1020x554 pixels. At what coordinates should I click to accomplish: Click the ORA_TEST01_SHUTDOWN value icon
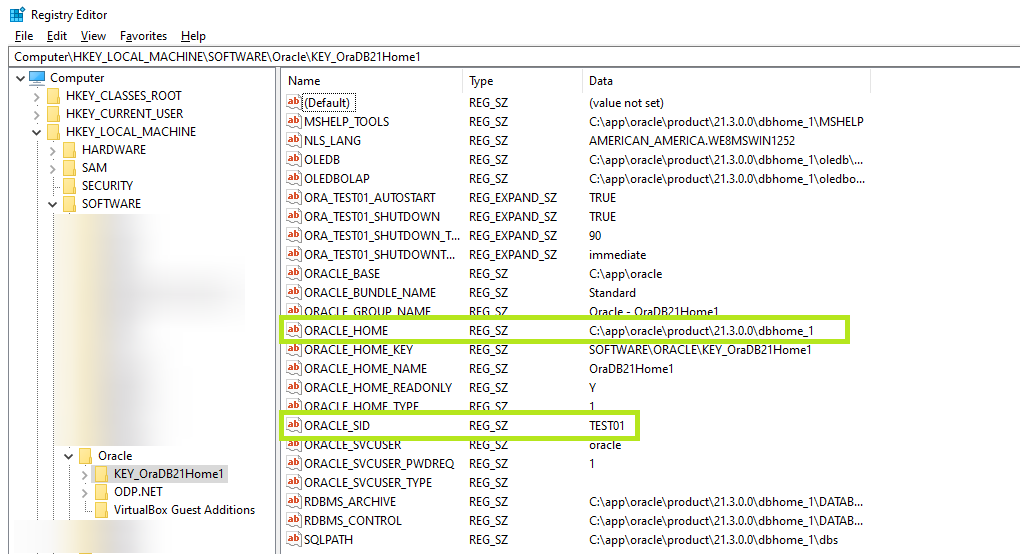click(293, 216)
